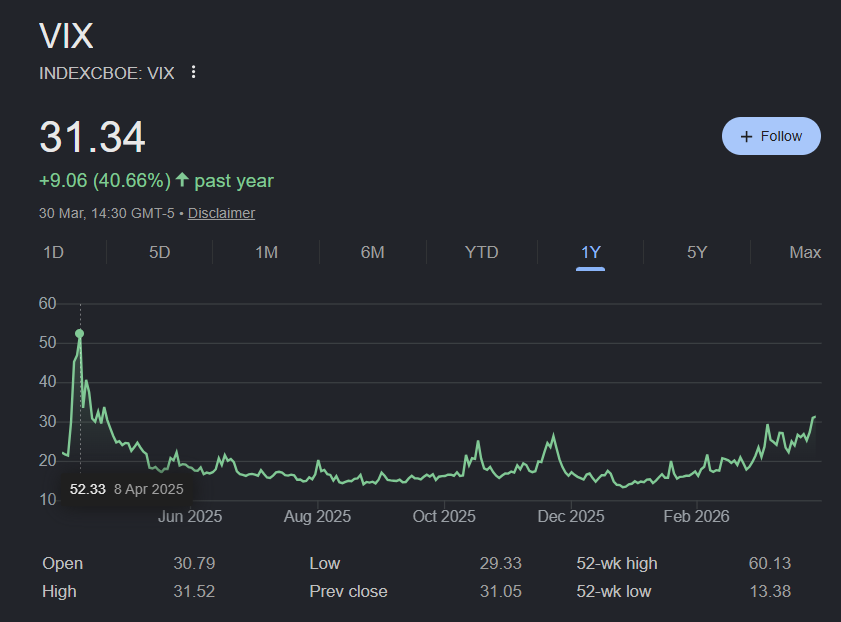Select the 6M range tab
This screenshot has height=622, width=841.
(x=372, y=252)
